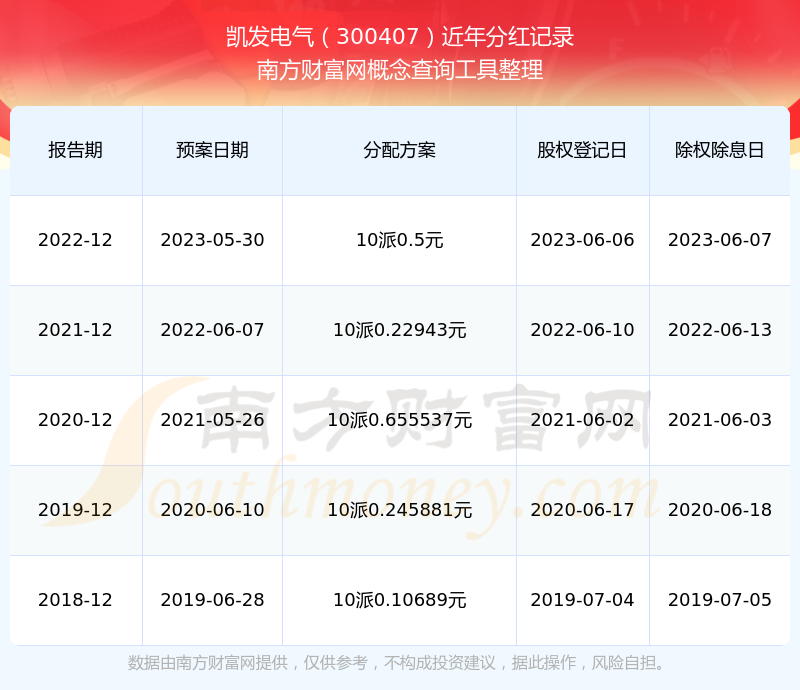The height and width of the screenshot is (690, 800).
Task: Click plan date 2021-05-26
Action: [x=212, y=420]
